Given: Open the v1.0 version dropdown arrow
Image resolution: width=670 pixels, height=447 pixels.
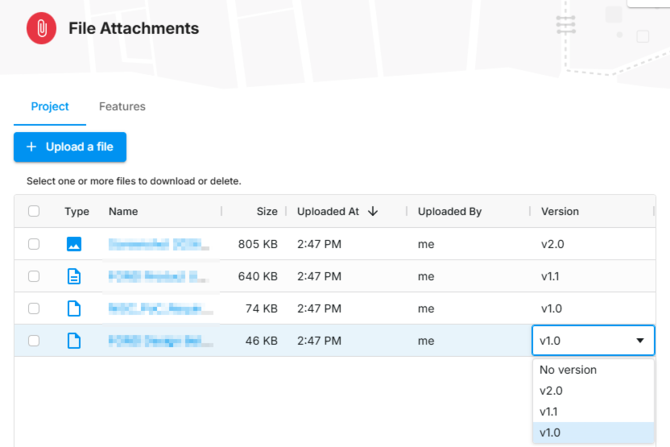Looking at the screenshot, I should [x=640, y=341].
